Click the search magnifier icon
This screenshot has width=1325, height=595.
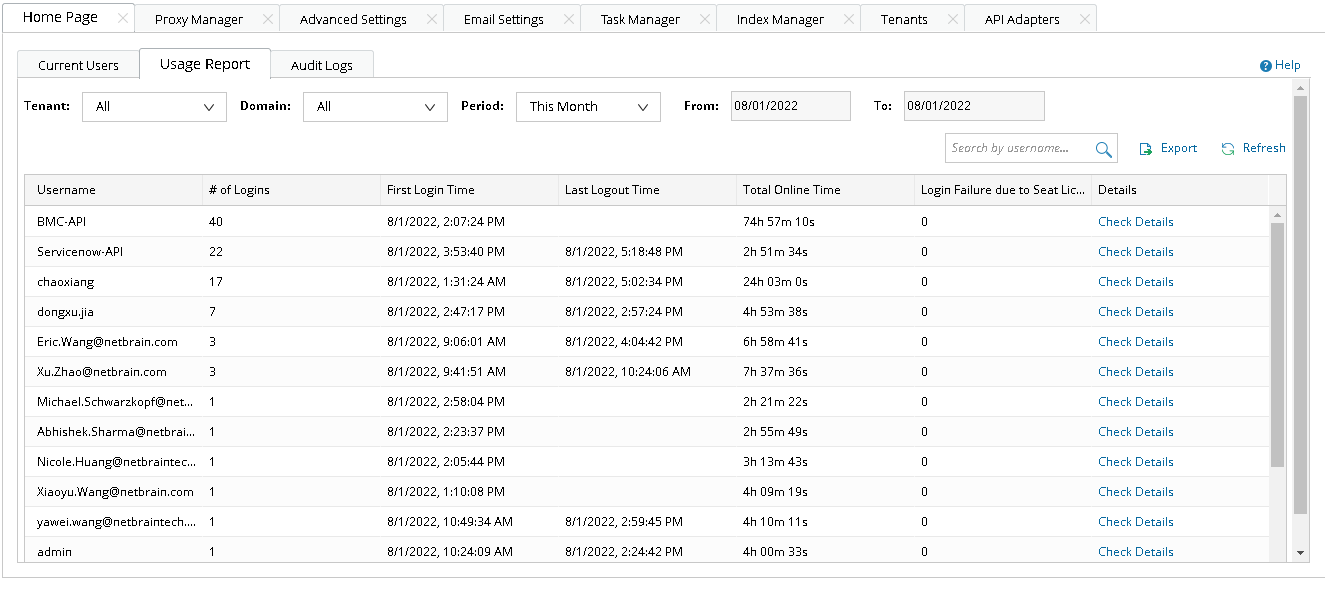pyautogui.click(x=1103, y=147)
